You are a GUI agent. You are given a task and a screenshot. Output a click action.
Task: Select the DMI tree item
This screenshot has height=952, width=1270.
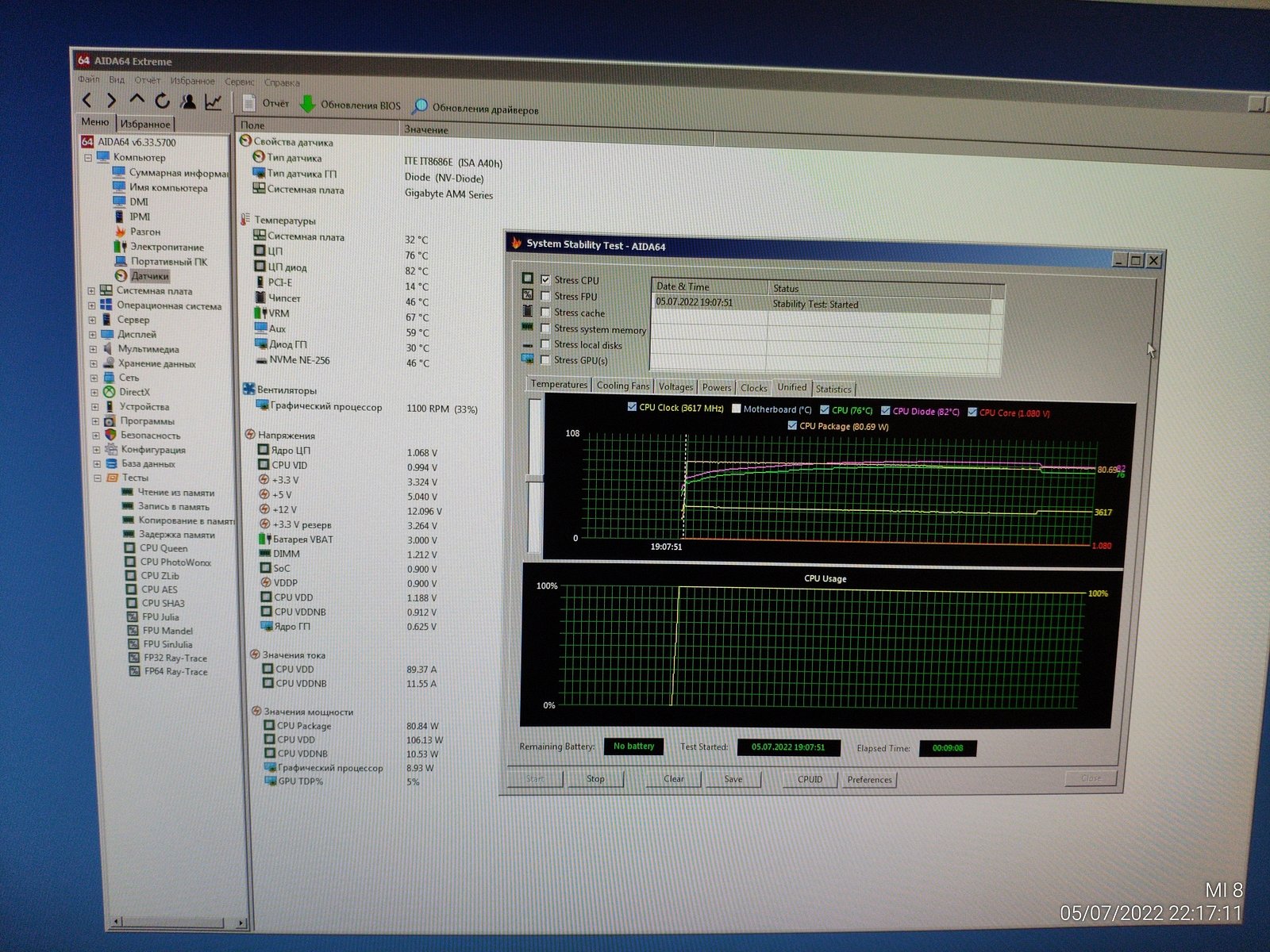click(x=131, y=202)
